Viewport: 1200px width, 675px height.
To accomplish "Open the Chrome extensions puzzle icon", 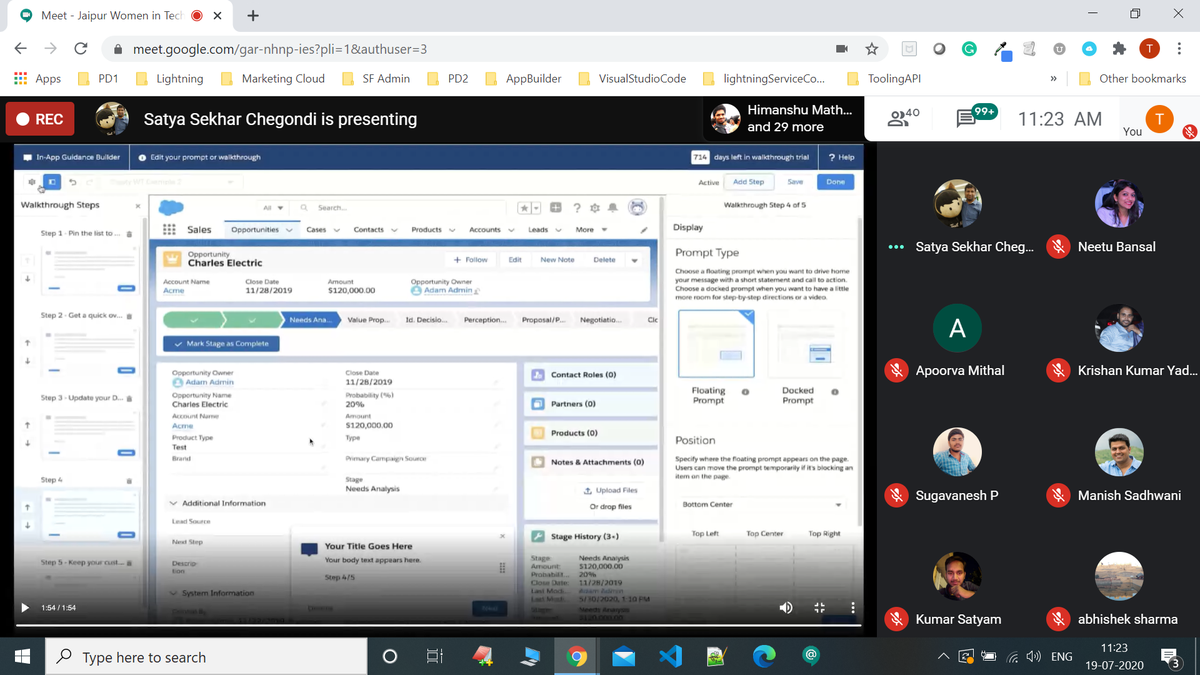I will pos(1119,49).
